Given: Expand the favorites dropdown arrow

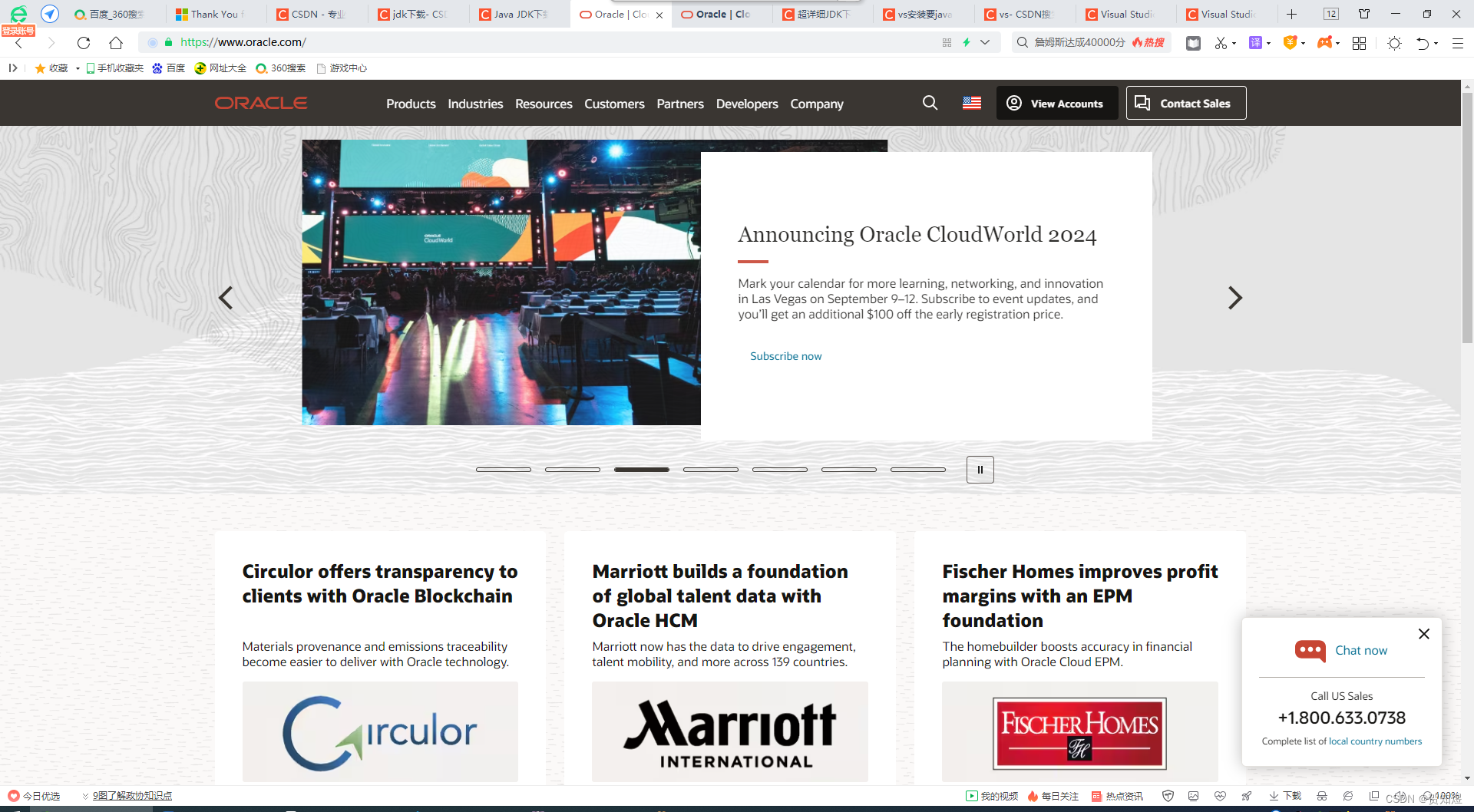Looking at the screenshot, I should [x=78, y=68].
